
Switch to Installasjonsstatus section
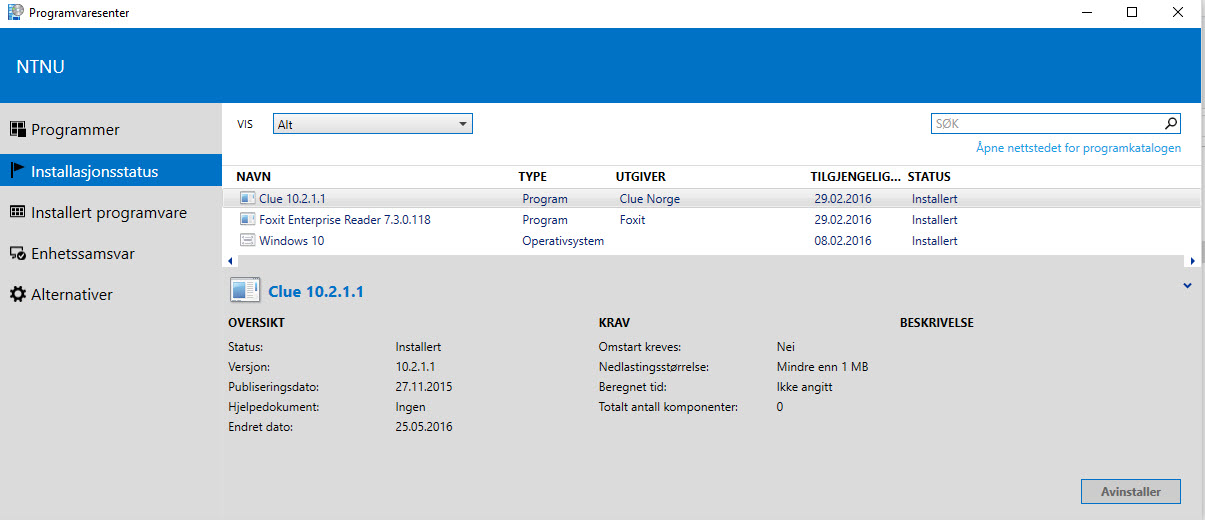111,171
